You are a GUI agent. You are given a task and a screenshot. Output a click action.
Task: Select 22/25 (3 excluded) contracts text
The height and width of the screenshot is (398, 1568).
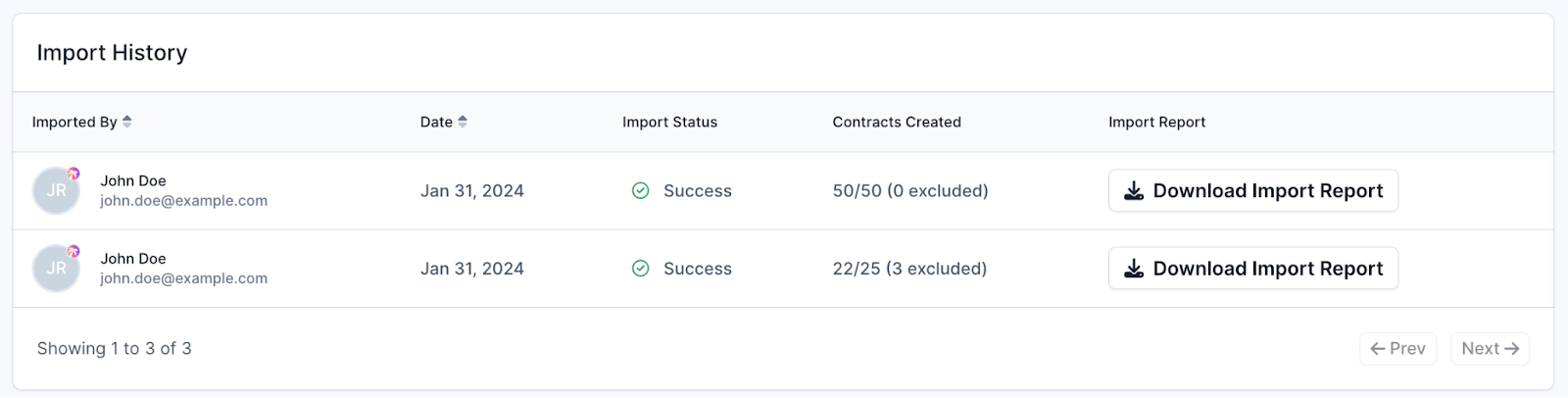pos(910,269)
